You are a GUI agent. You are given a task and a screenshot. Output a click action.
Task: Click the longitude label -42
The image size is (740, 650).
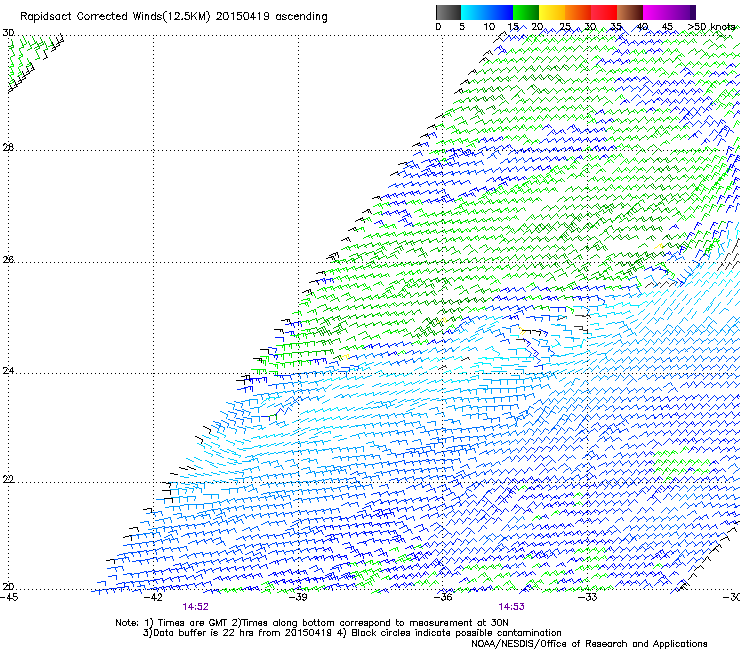click(x=153, y=597)
